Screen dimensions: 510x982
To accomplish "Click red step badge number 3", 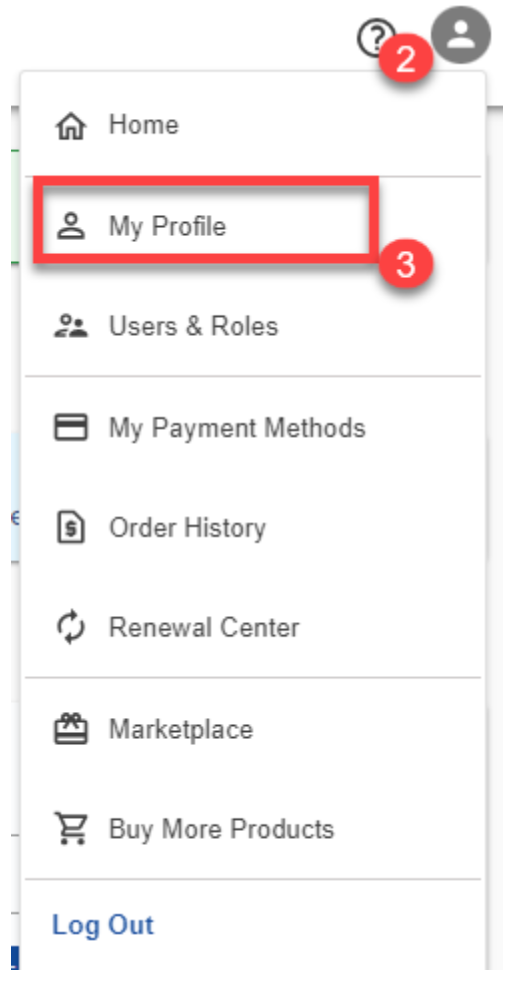I will [406, 265].
